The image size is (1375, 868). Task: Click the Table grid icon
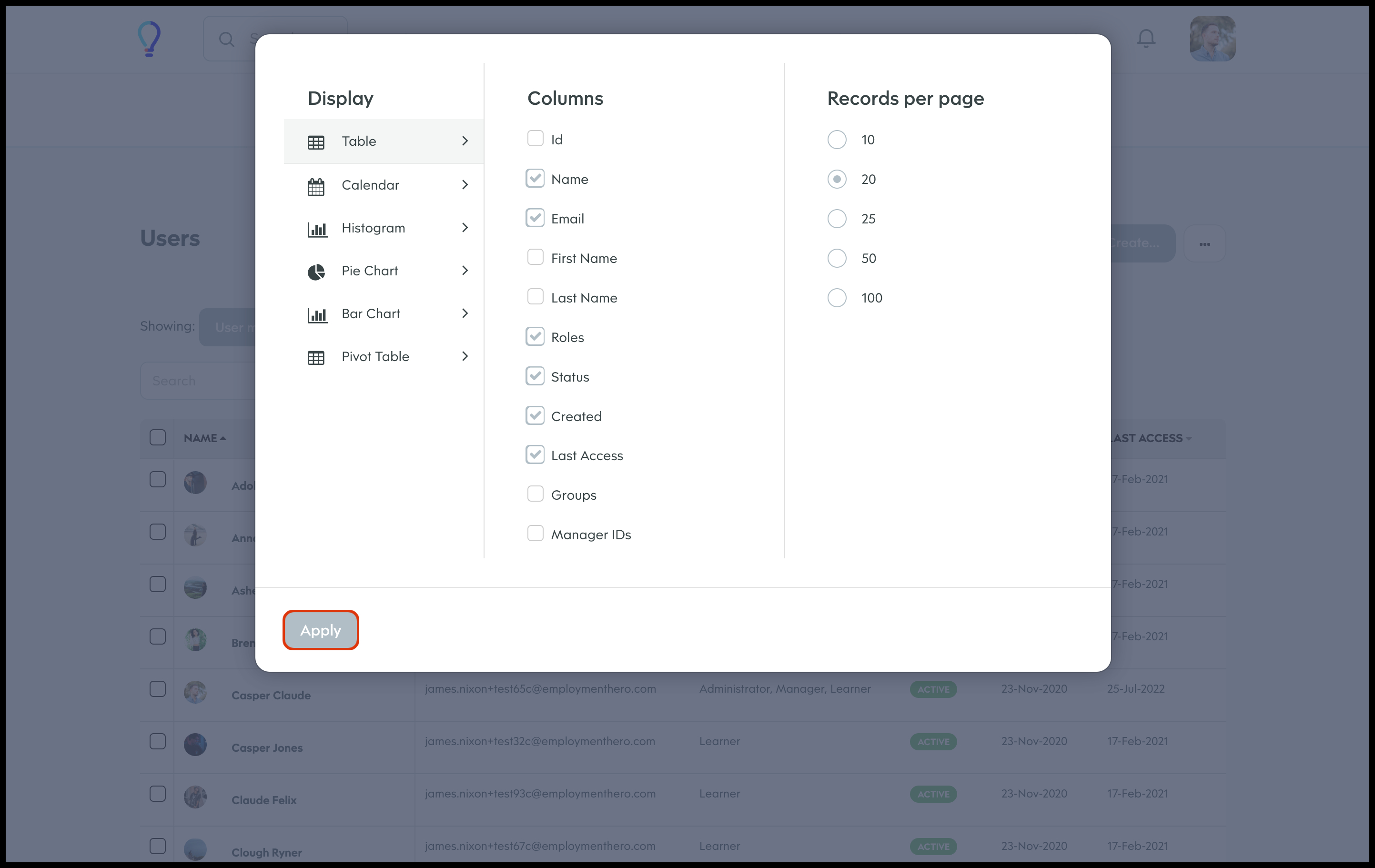click(316, 142)
